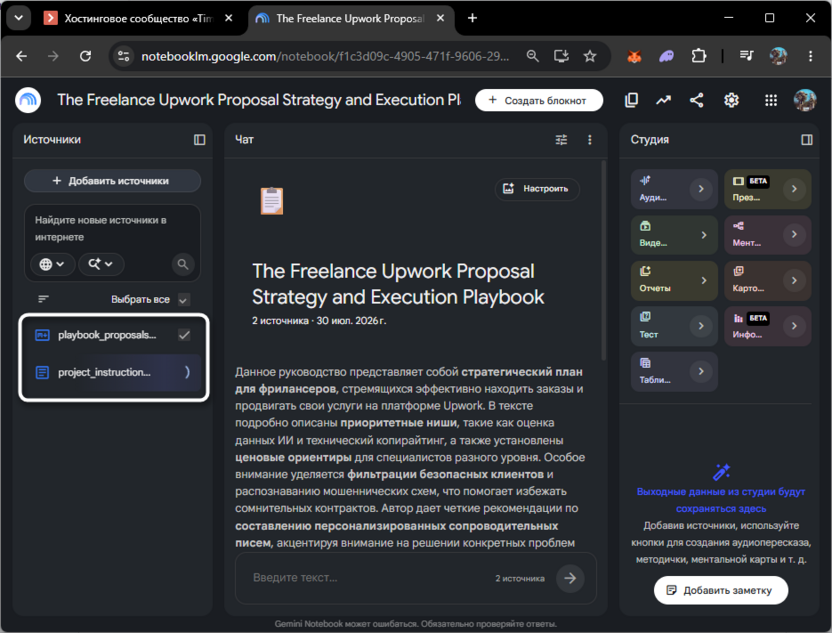Open the media controls icon
Image resolution: width=832 pixels, height=633 pixels.
(x=746, y=56)
